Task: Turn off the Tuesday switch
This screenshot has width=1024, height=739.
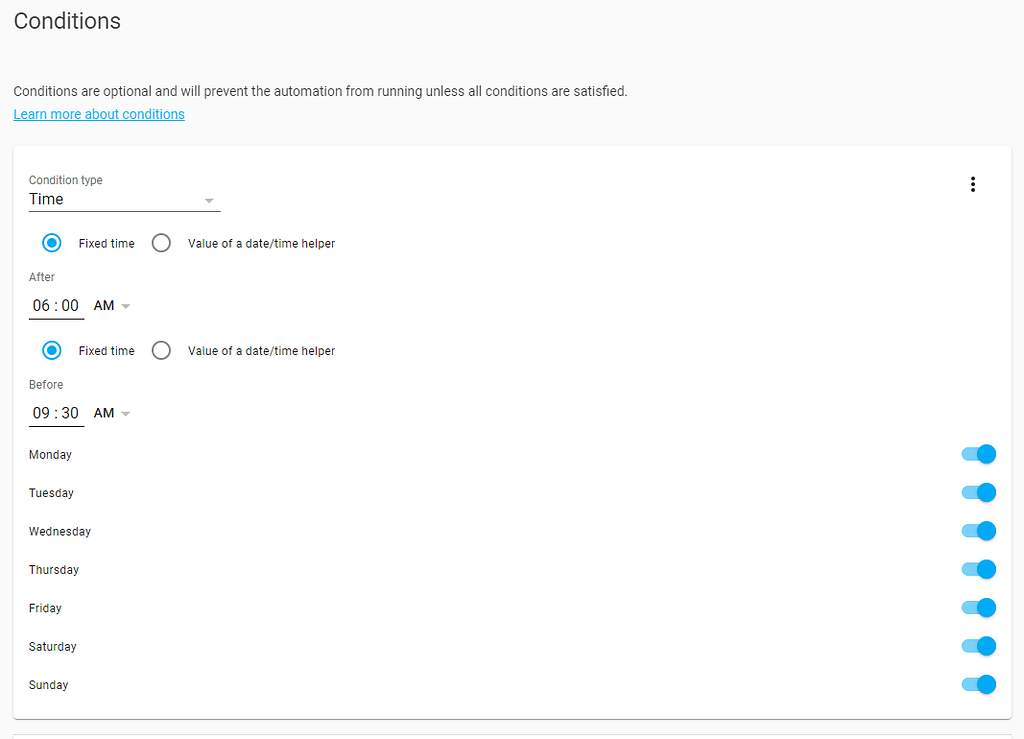Action: (x=977, y=492)
